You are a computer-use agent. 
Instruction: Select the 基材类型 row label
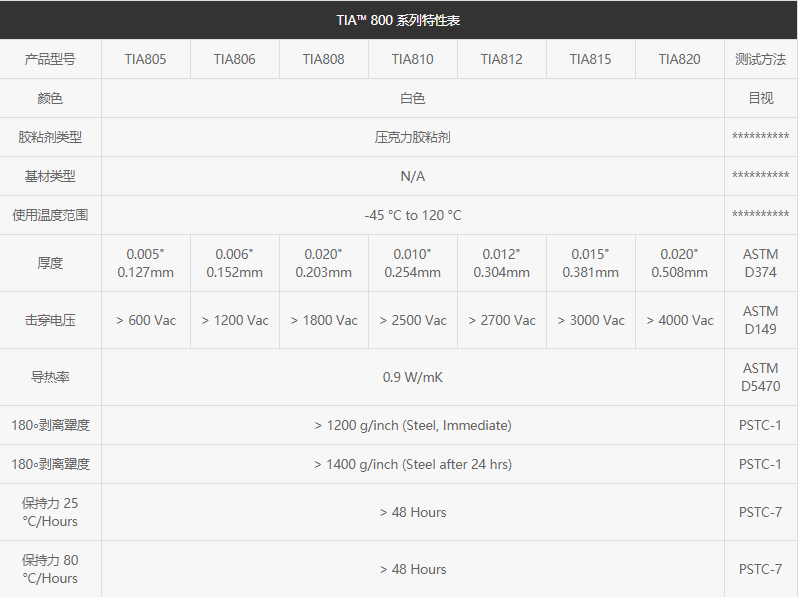pos(50,176)
